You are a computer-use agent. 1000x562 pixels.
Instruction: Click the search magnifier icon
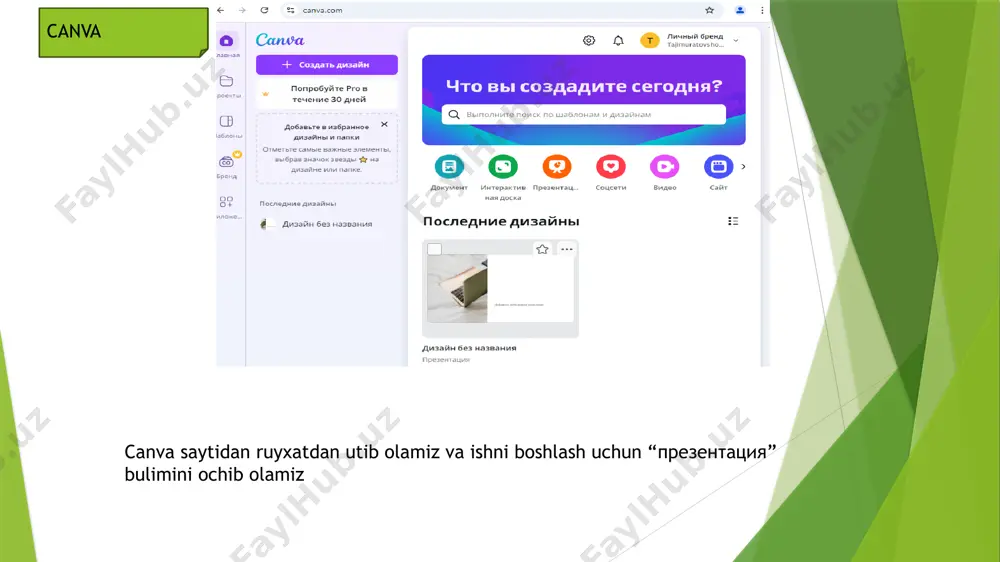(x=453, y=115)
